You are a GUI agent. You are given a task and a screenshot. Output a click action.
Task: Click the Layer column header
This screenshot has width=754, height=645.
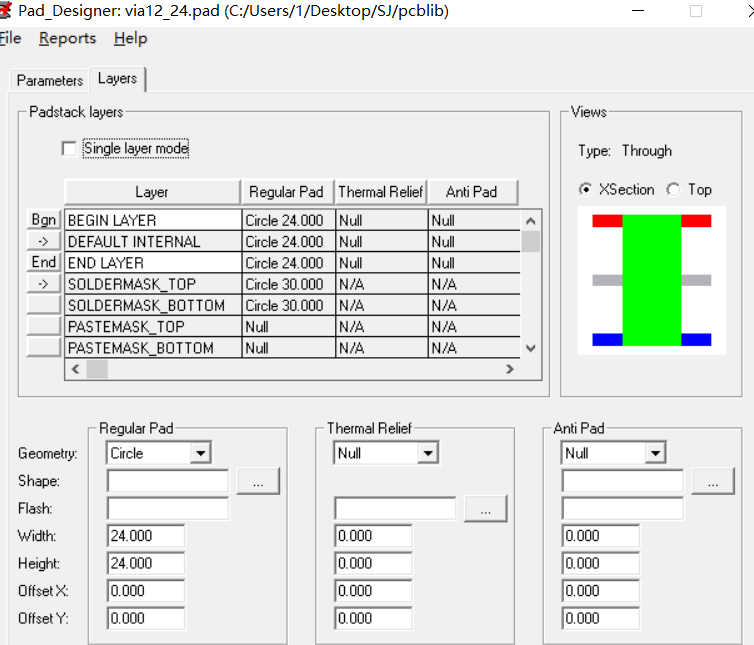[152, 192]
